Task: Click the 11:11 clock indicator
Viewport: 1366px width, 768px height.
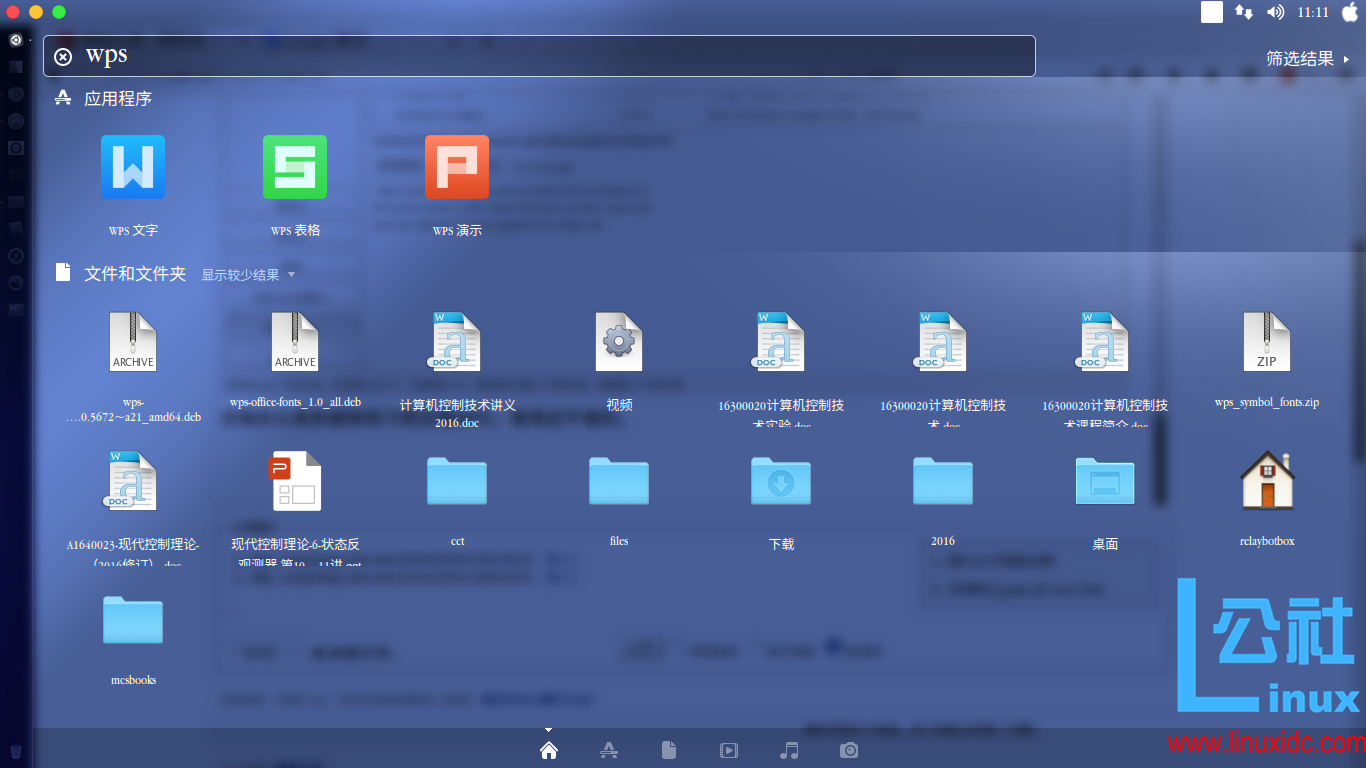Action: (1313, 12)
